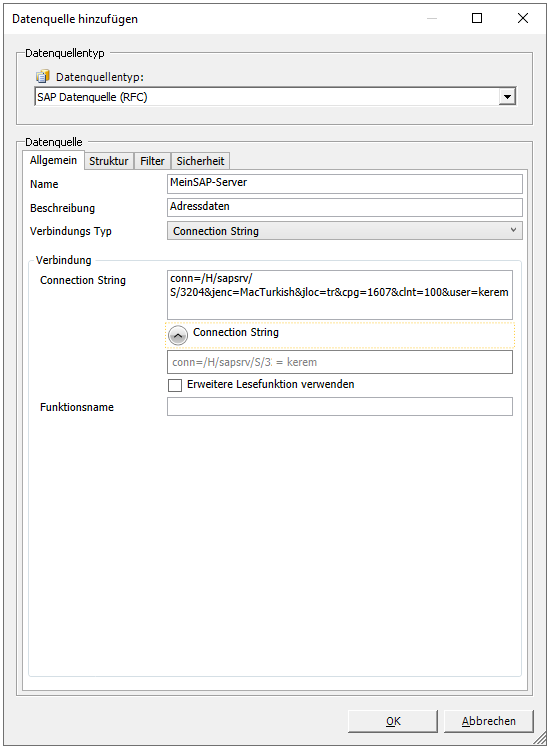551x750 pixels.
Task: Click the empty Funktionsname input field
Action: click(x=340, y=407)
